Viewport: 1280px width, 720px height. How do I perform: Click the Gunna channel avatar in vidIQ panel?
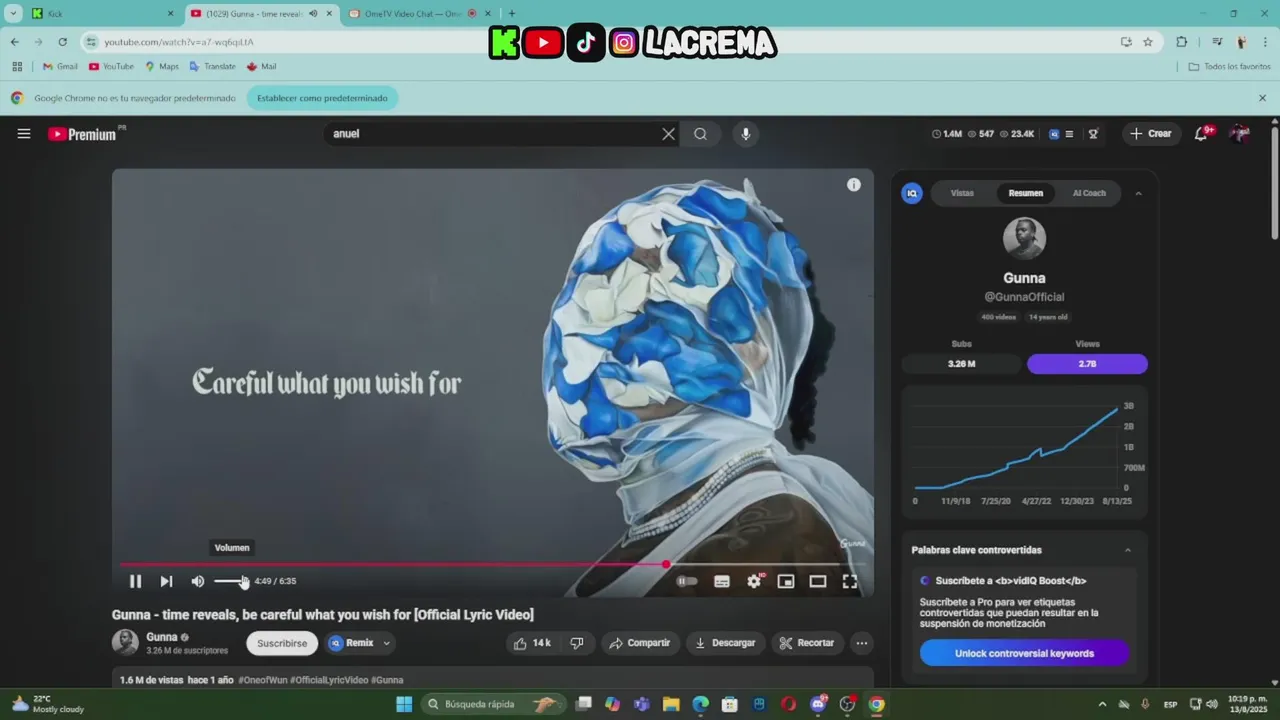[1024, 238]
